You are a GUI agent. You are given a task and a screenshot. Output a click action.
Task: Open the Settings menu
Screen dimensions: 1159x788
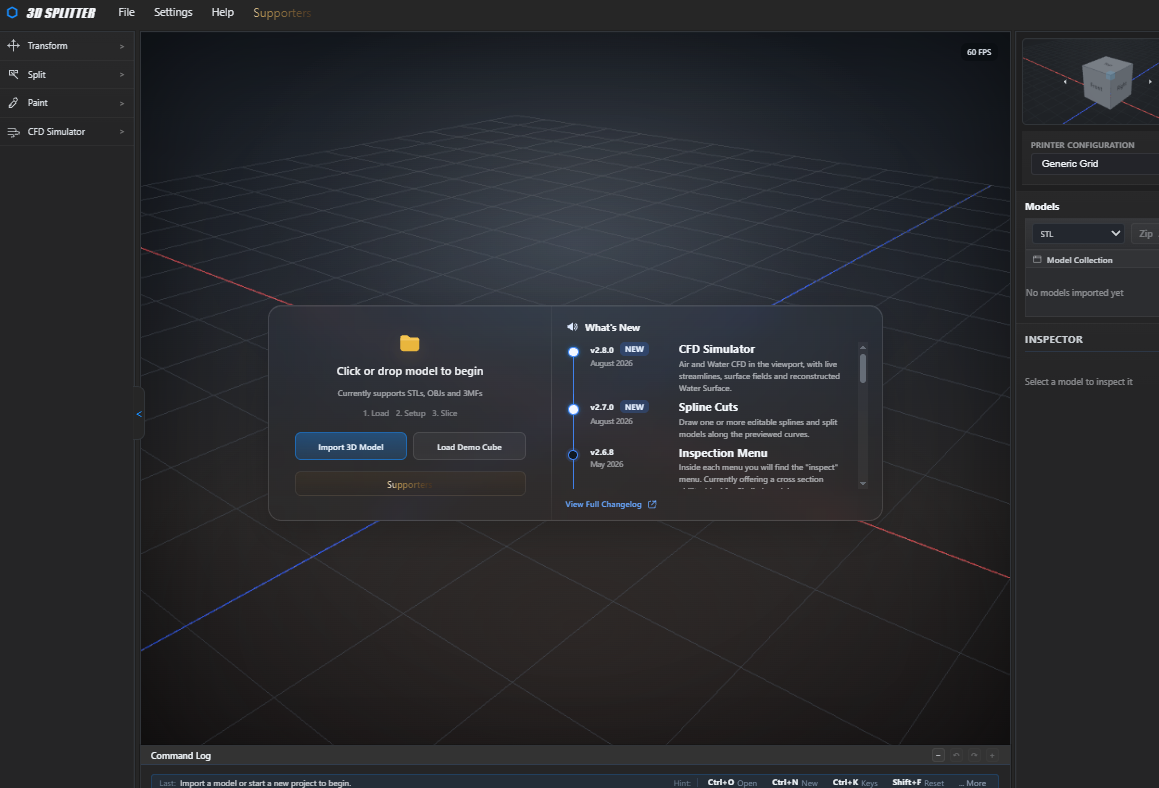click(x=173, y=13)
